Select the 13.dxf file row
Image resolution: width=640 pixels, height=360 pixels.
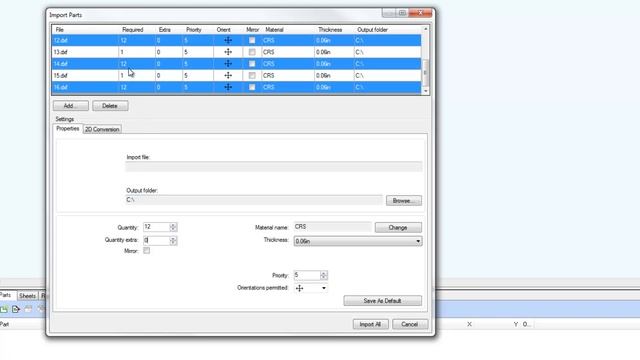237,52
